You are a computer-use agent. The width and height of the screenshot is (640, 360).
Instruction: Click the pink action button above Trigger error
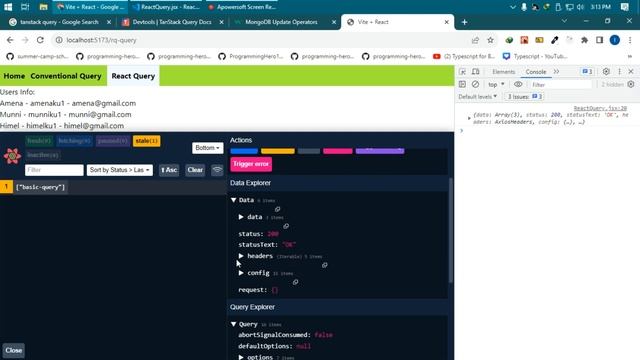click(338, 151)
